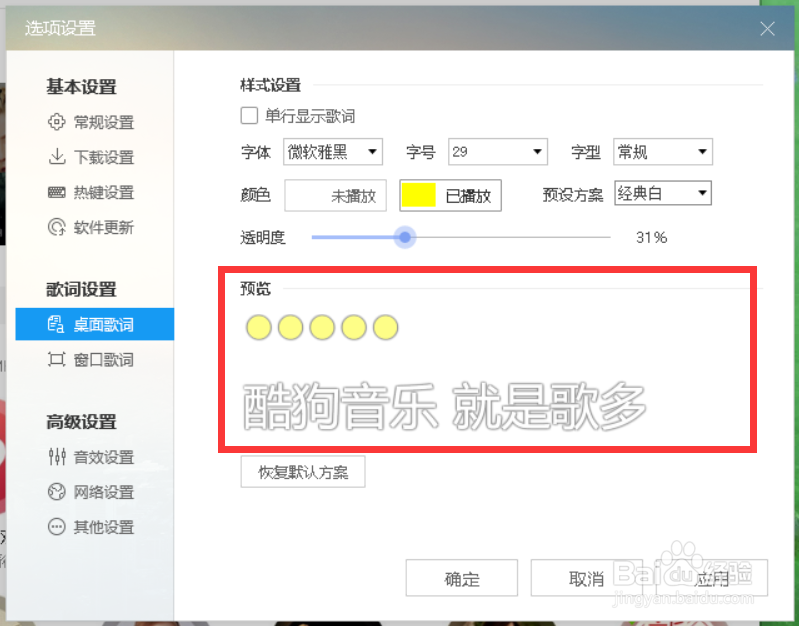The height and width of the screenshot is (626, 799).
Task: Open the 字号 29 dropdown
Action: (x=498, y=151)
